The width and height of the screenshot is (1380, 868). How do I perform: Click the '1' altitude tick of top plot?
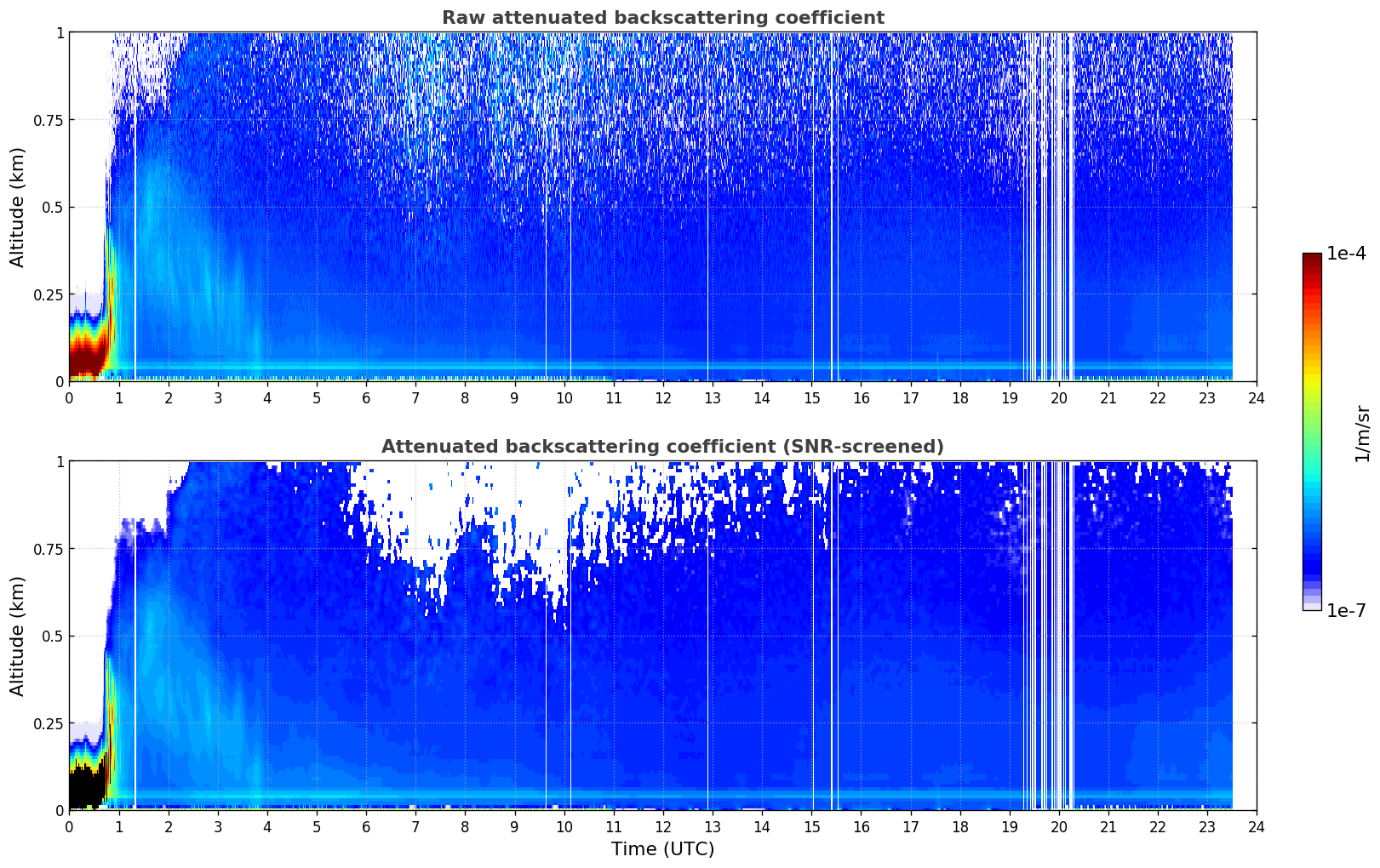(x=59, y=33)
